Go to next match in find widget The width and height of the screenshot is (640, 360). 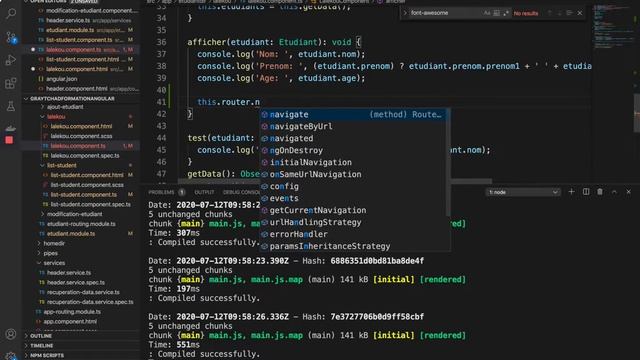(560, 13)
